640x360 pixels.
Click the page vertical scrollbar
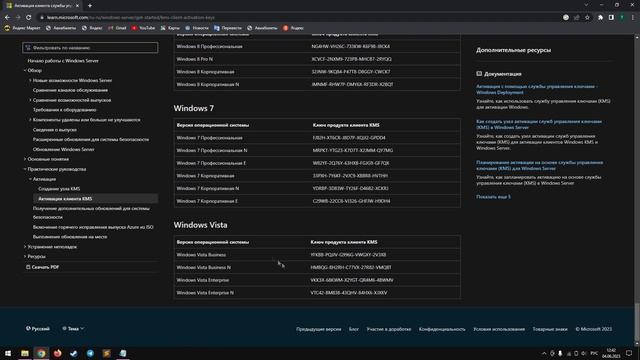[637, 322]
